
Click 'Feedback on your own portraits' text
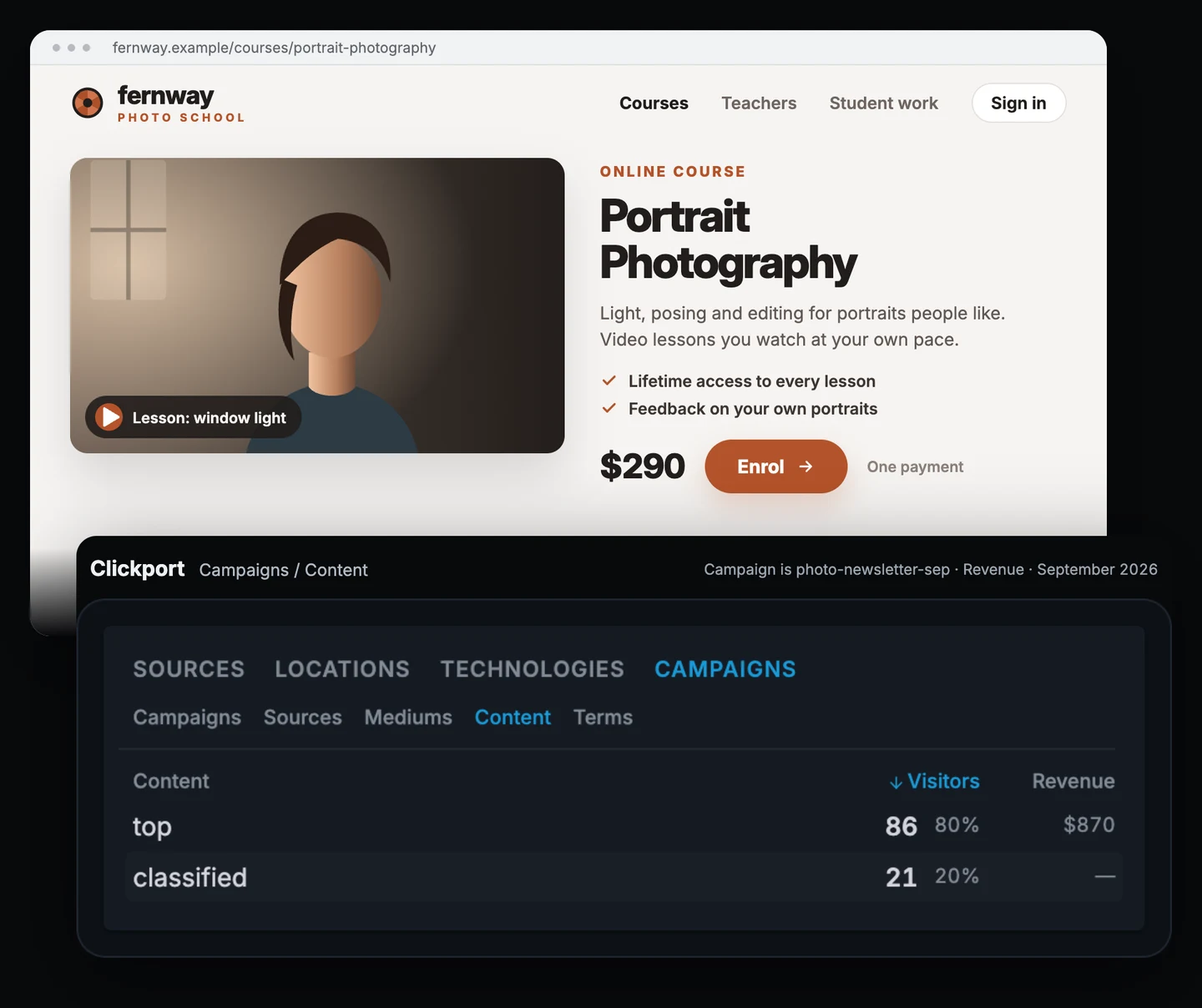(753, 409)
